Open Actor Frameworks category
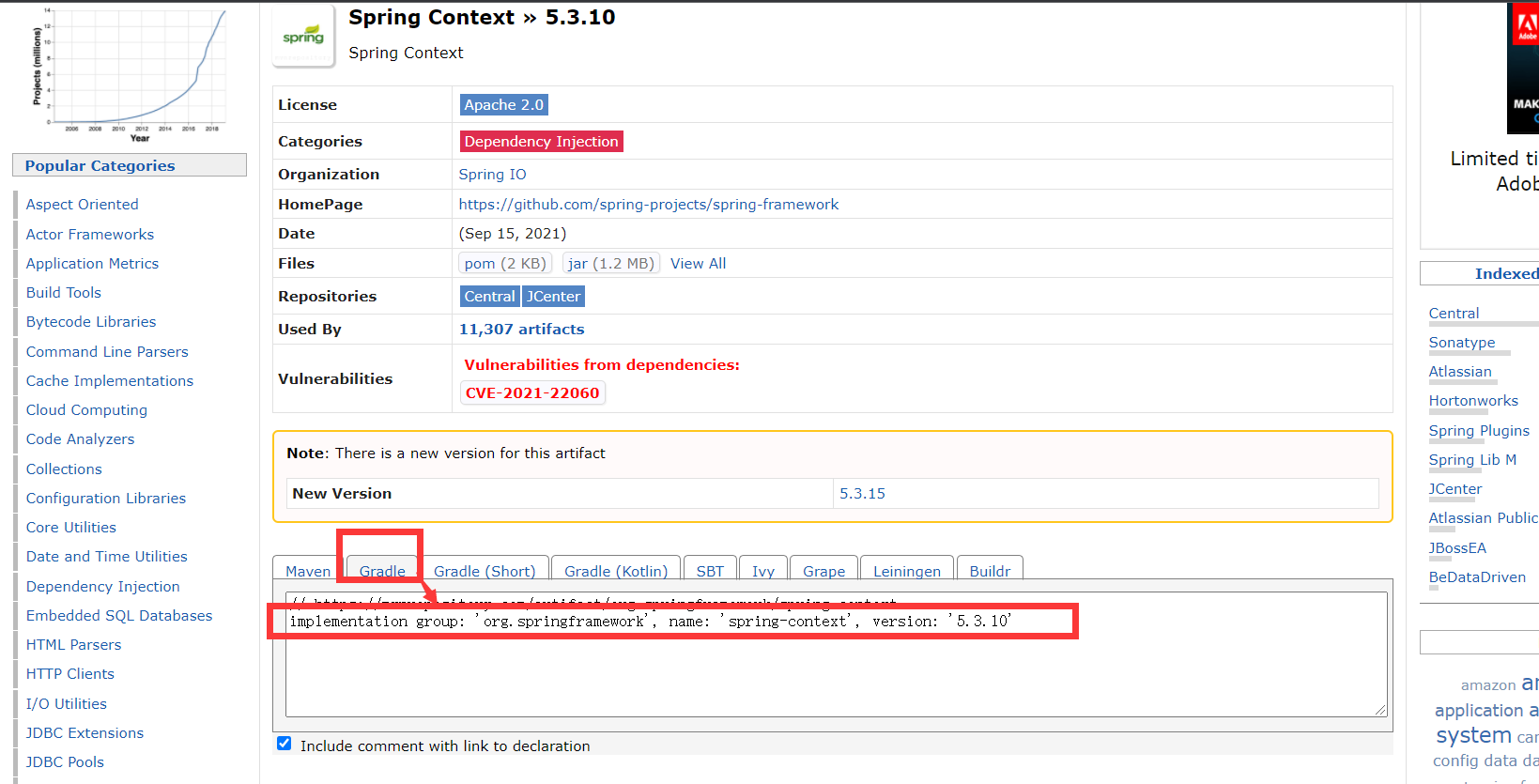This screenshot has width=1539, height=784. pos(90,235)
